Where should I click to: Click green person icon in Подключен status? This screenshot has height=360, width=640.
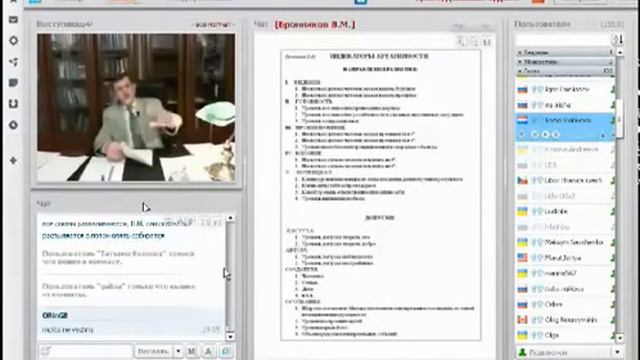click(522, 352)
